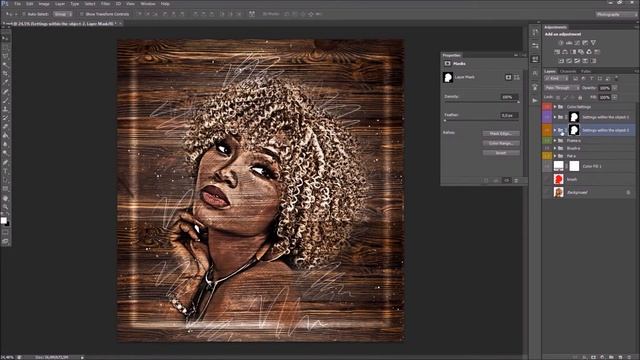Viewport: 640px width, 360px height.
Task: Expand the Brush-s layer group
Action: [555, 148]
